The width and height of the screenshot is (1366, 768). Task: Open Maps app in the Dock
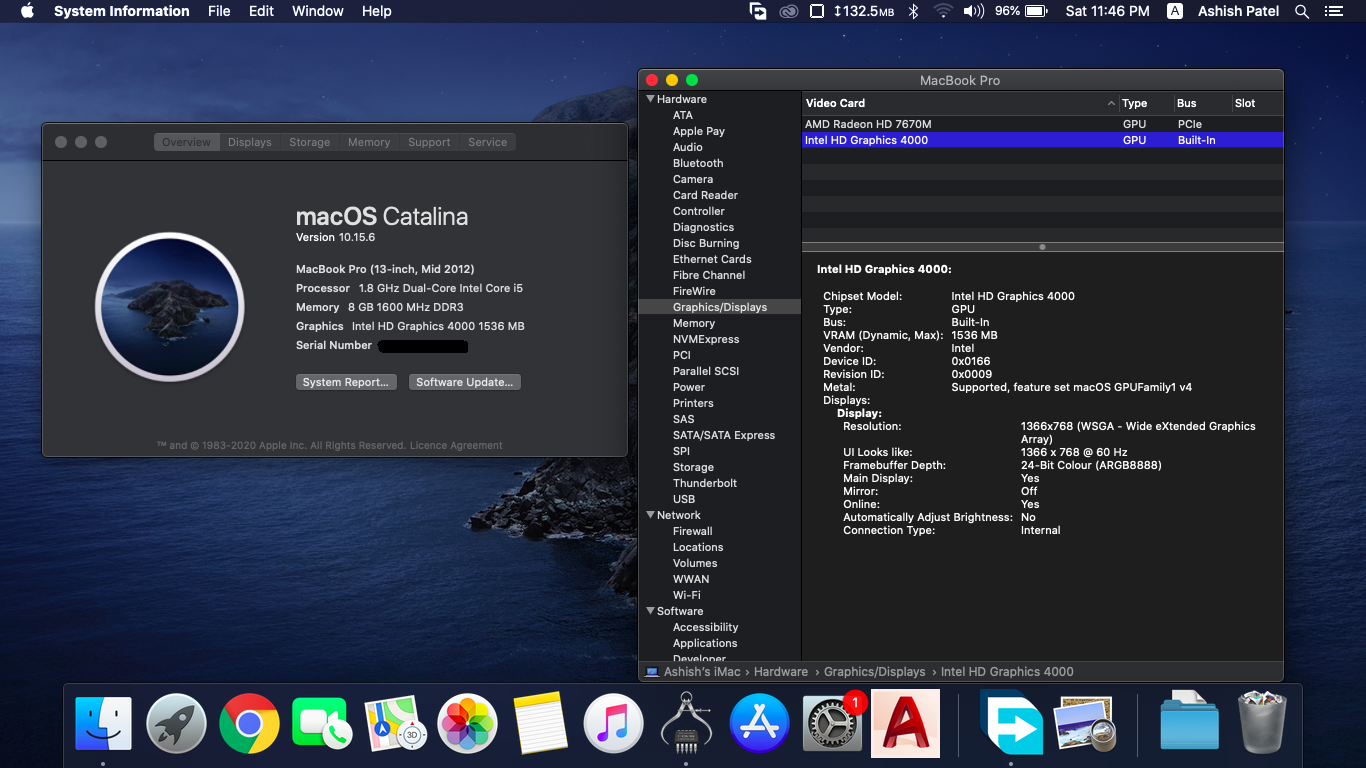click(395, 723)
